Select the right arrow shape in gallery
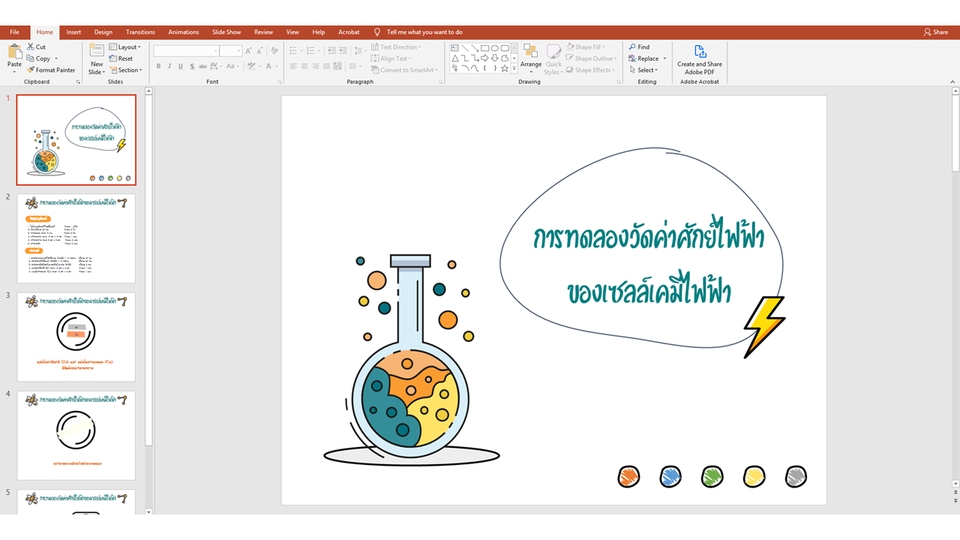 point(485,58)
